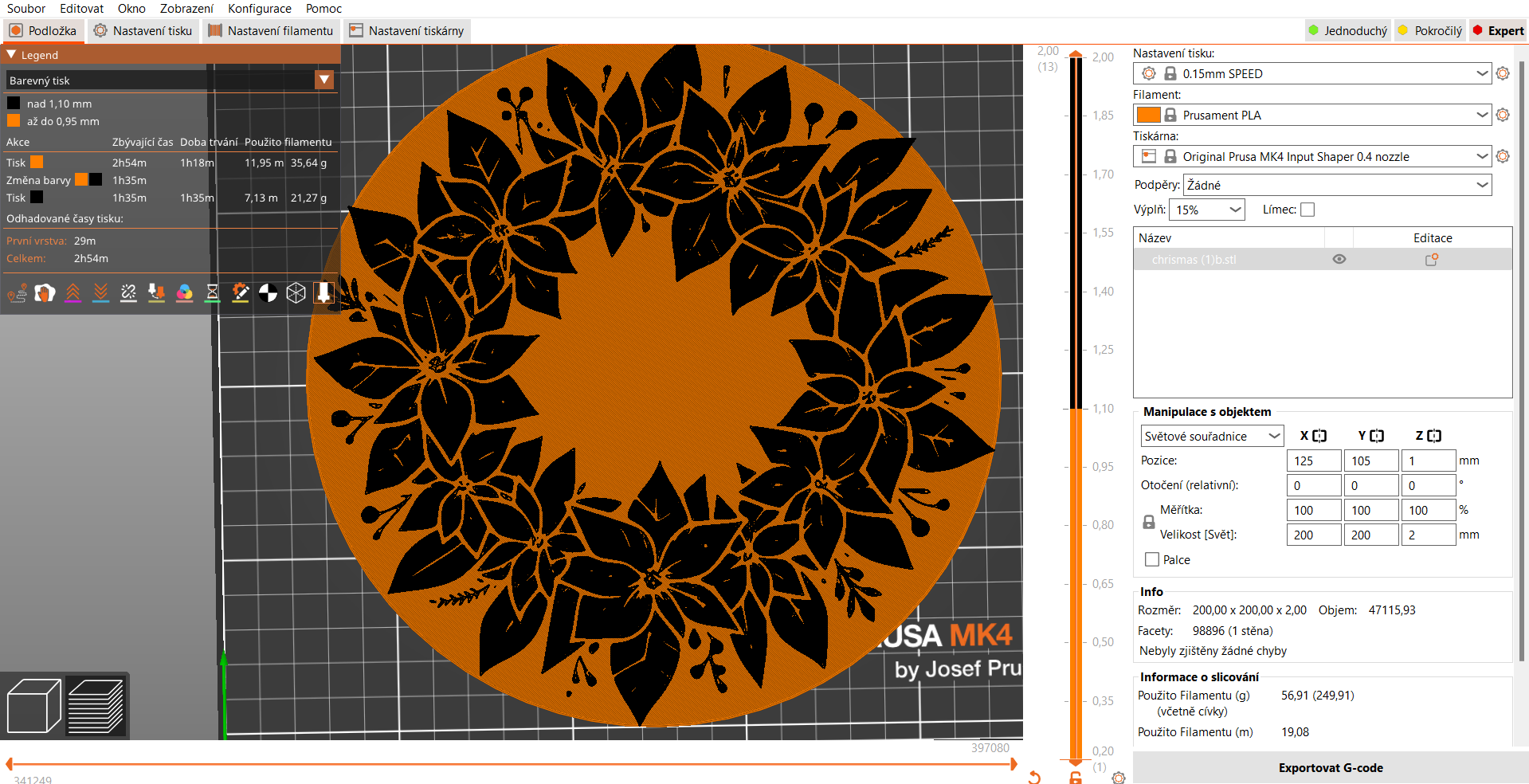Viewport: 1529px width, 784px height.
Task: Toggle center of gravity icon
Action: [x=269, y=293]
